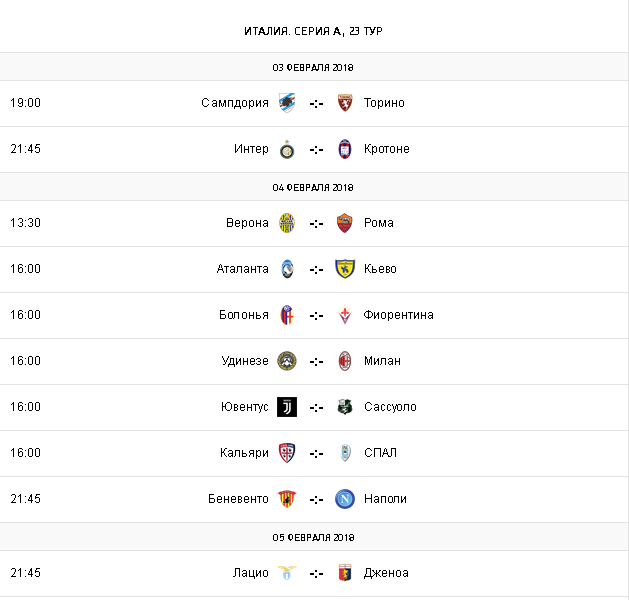Click the Кальяри – СПАЛ score placeholder
Screen dimensions: 629x600
click(316, 453)
